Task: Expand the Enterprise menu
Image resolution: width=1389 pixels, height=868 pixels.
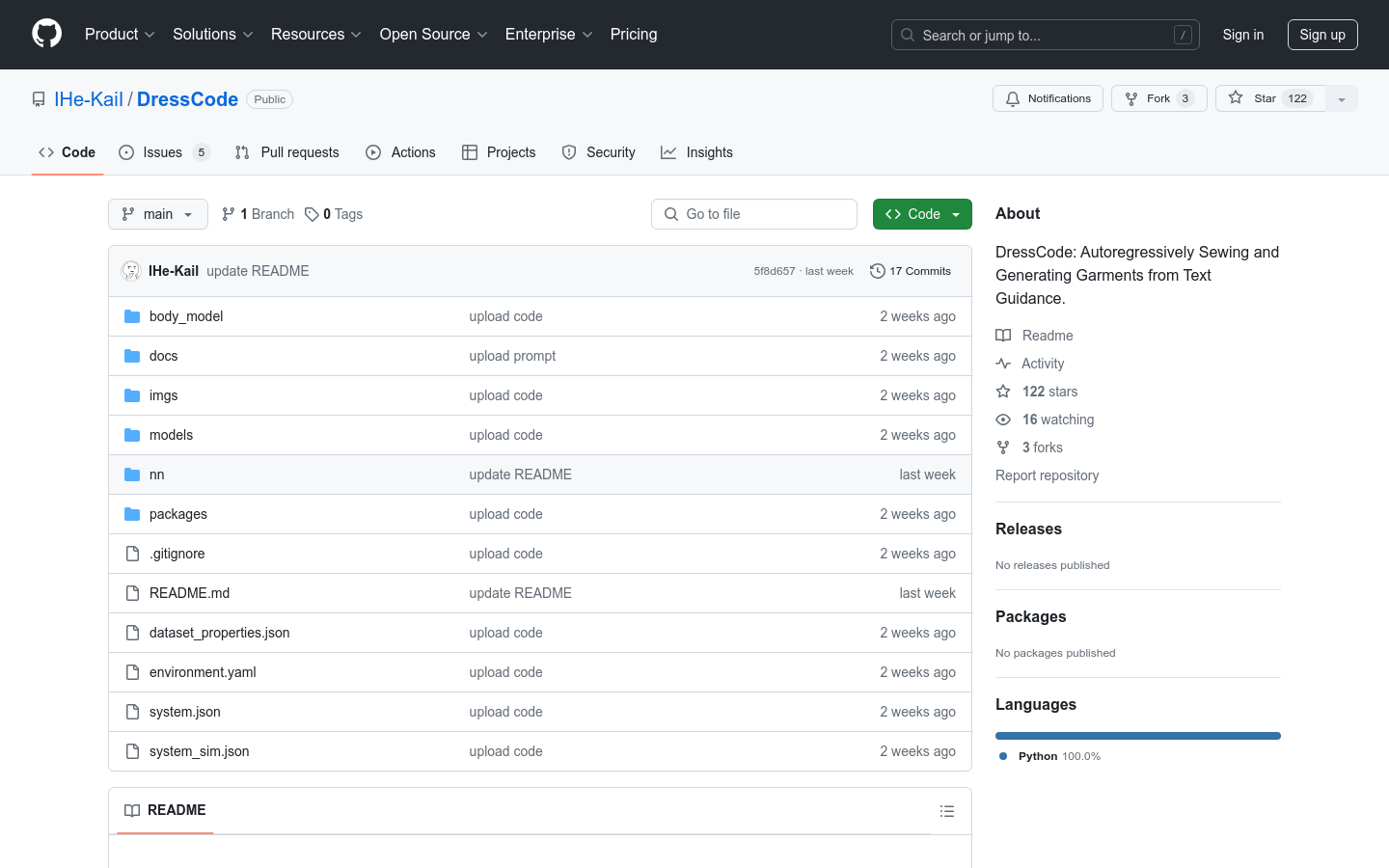Action: pyautogui.click(x=549, y=35)
